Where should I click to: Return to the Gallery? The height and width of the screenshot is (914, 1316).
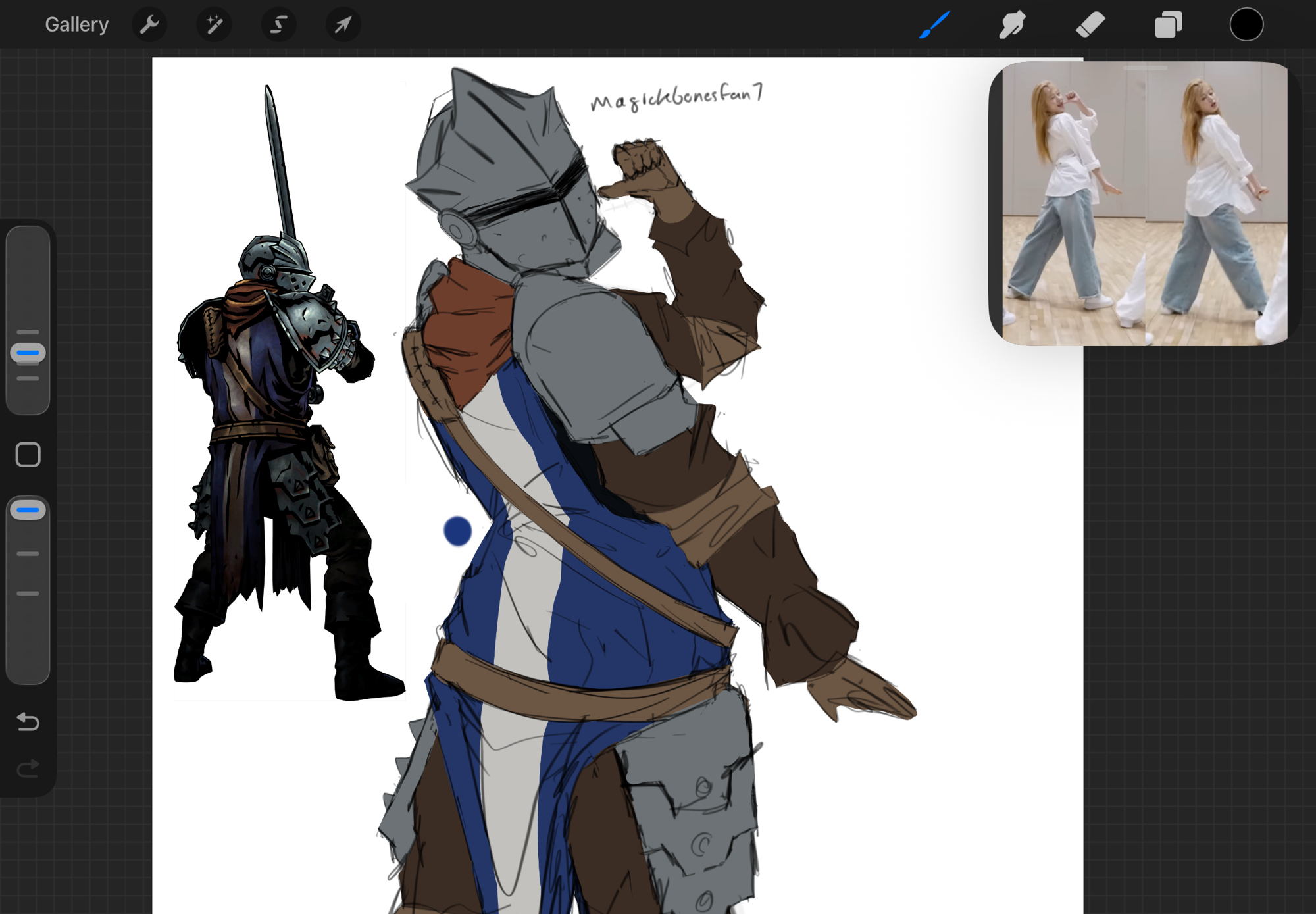click(x=76, y=25)
